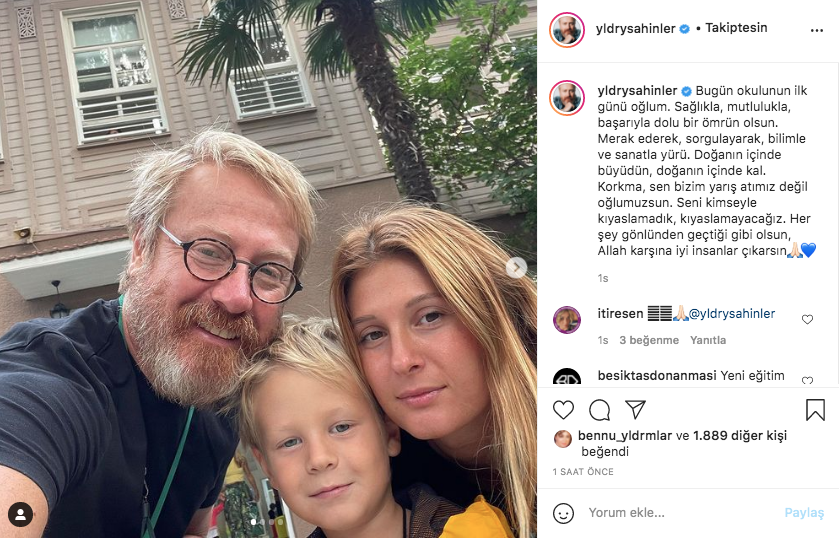Like besiktasdonanmasi's comment heart
This screenshot has width=839, height=538.
[x=807, y=380]
